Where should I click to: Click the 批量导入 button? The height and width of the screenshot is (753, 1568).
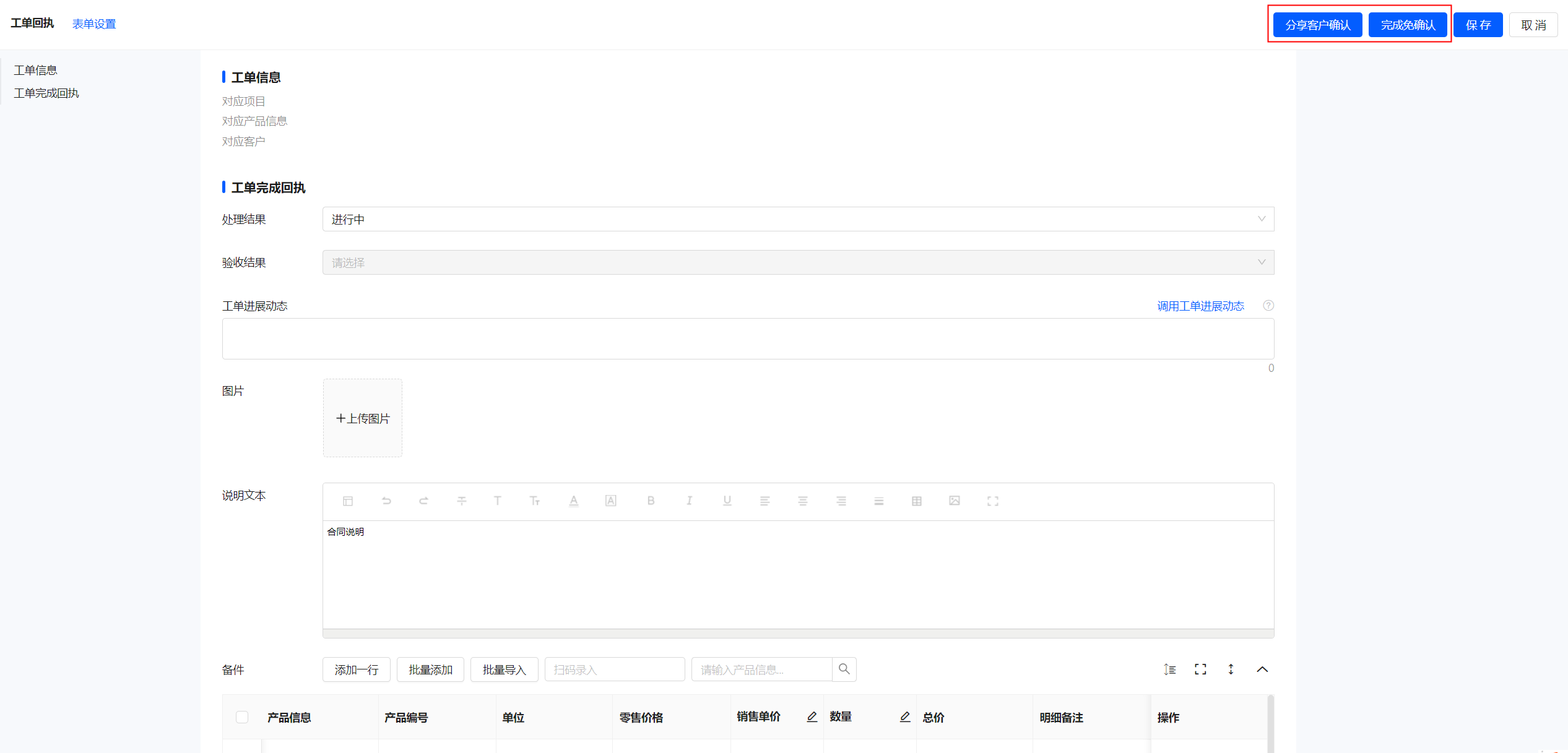(x=505, y=669)
